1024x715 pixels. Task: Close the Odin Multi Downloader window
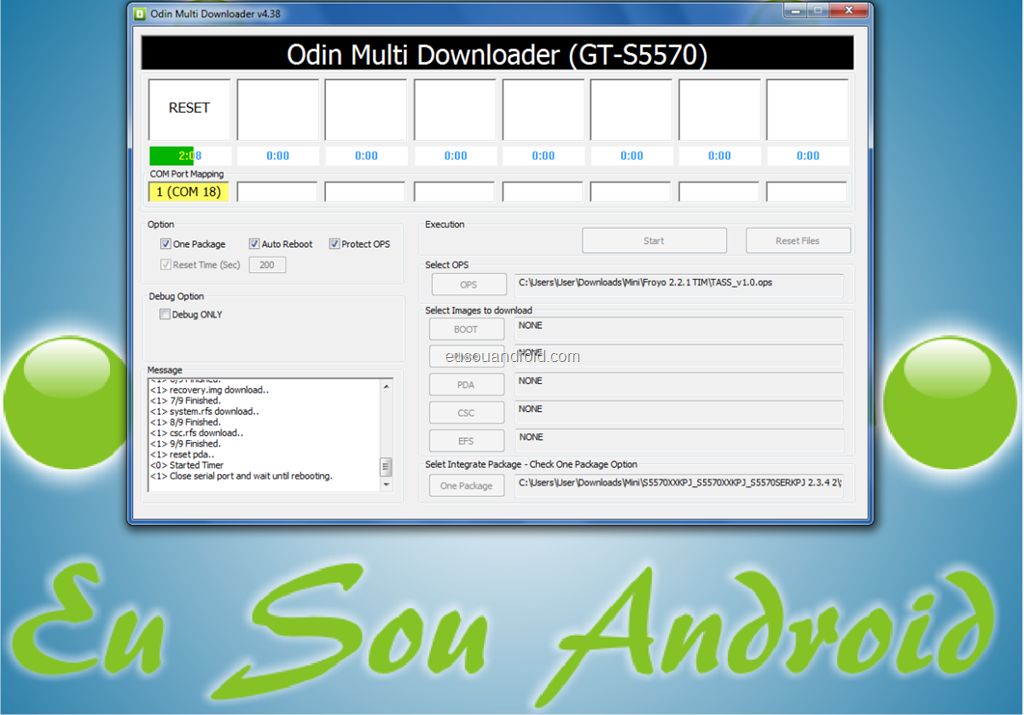(848, 10)
